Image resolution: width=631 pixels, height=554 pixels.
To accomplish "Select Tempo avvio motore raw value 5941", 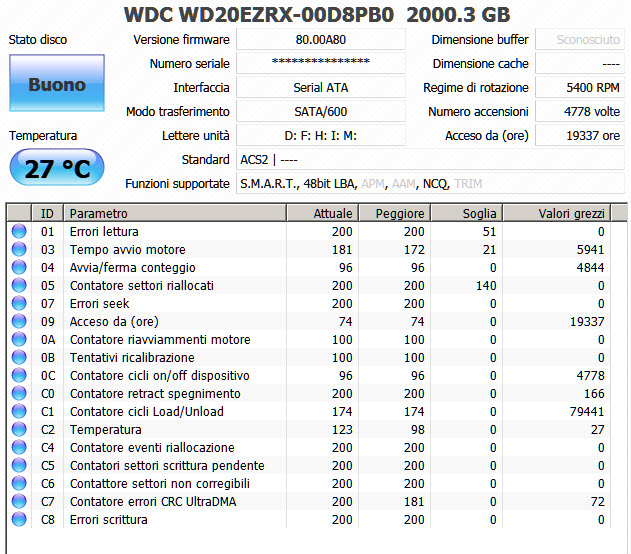I will 590,250.
